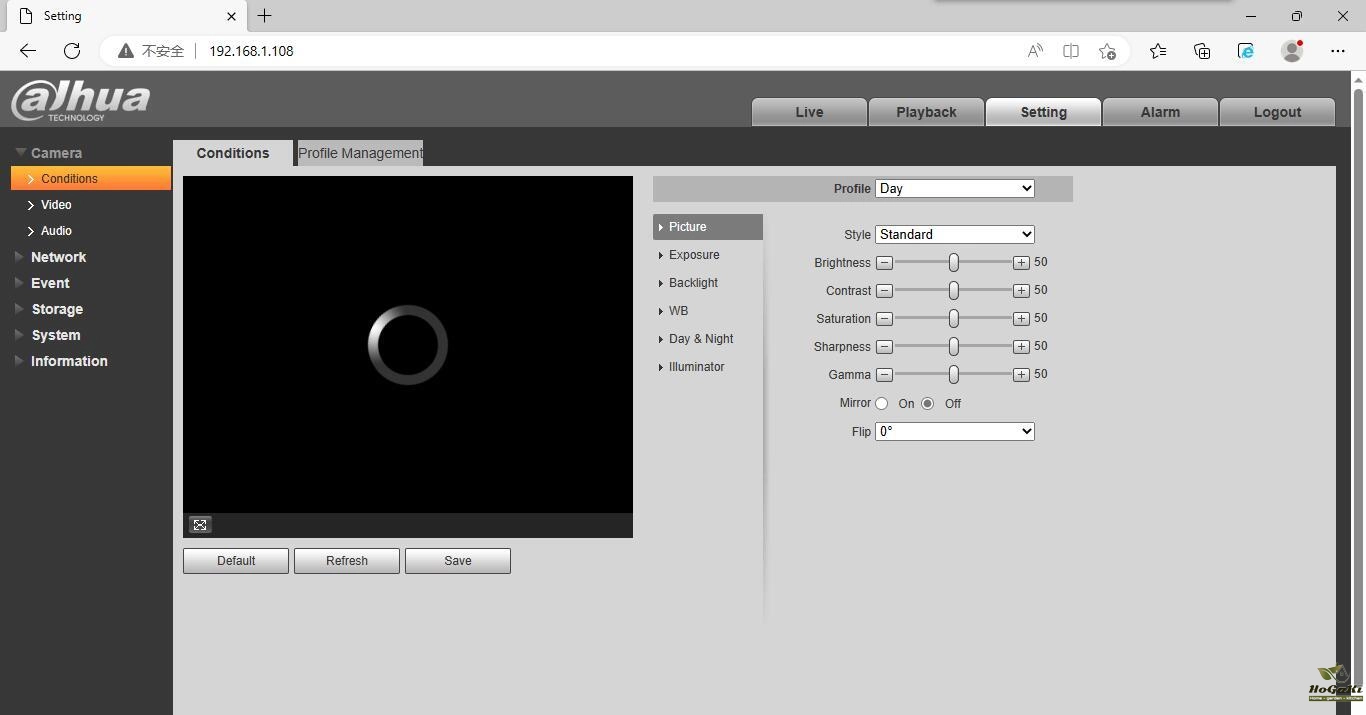1366x715 pixels.
Task: Open the Playback tab
Action: [926, 112]
